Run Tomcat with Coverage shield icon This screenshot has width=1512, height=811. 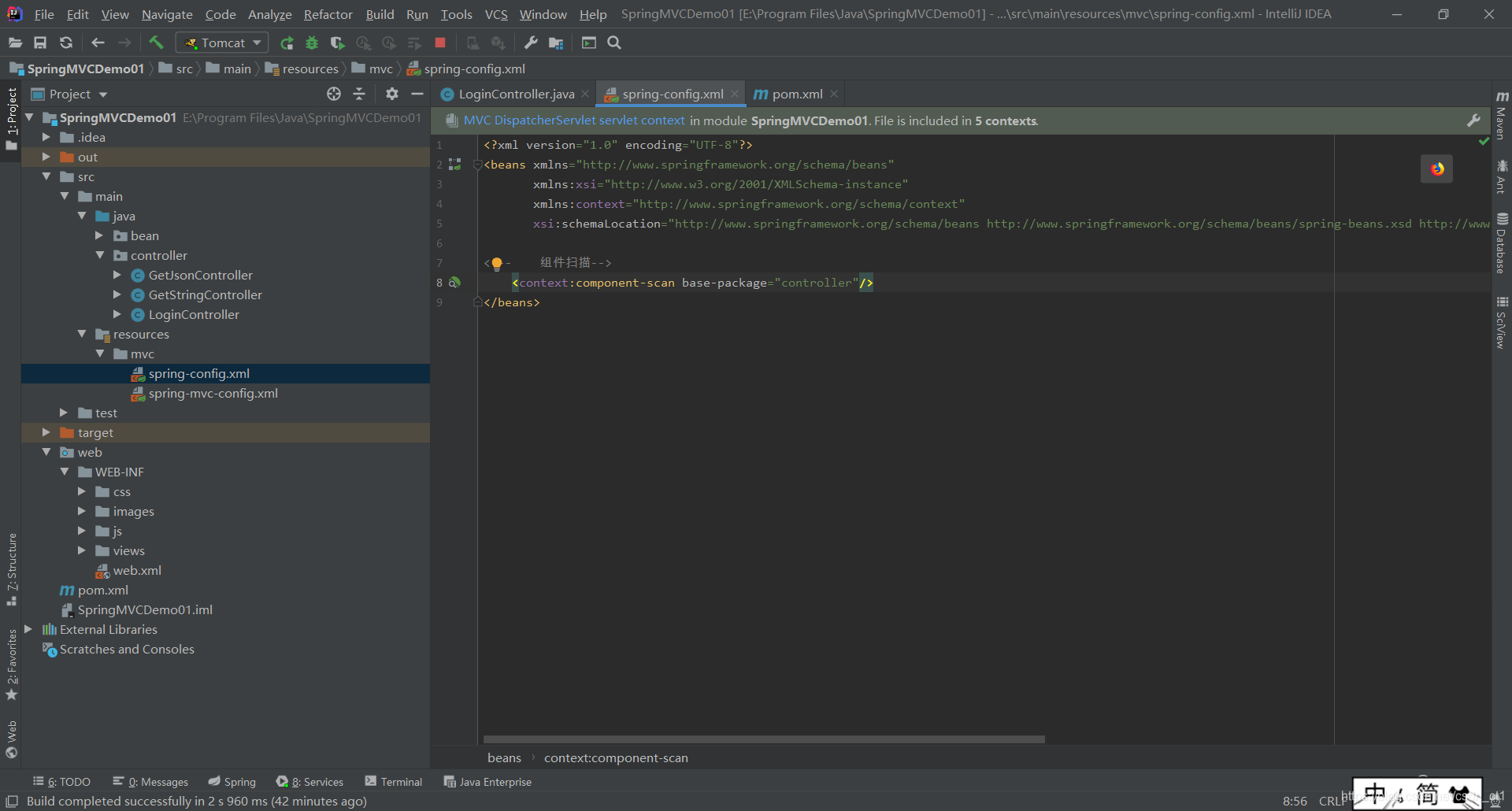pos(337,43)
